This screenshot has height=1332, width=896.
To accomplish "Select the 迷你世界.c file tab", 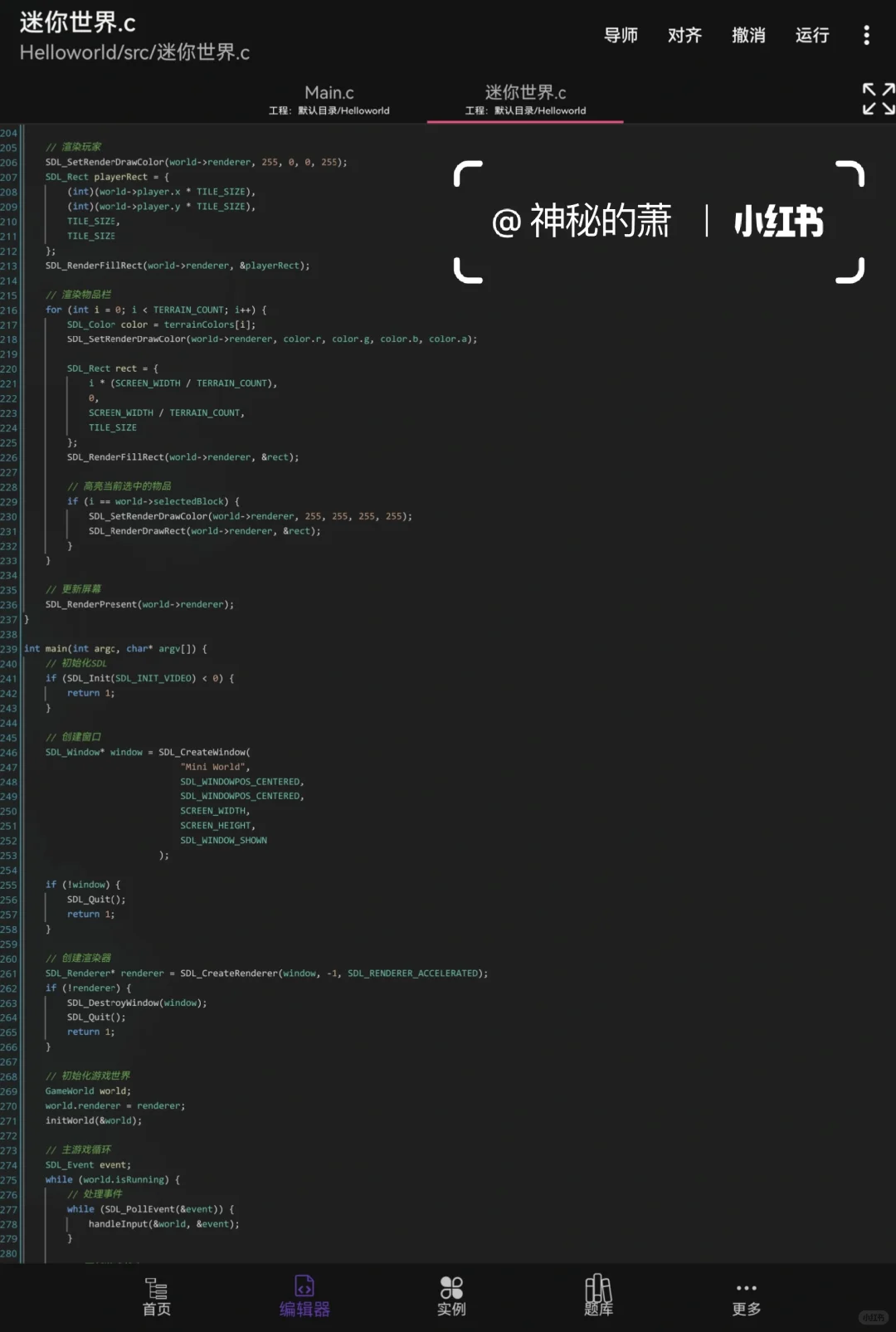I will click(x=525, y=99).
